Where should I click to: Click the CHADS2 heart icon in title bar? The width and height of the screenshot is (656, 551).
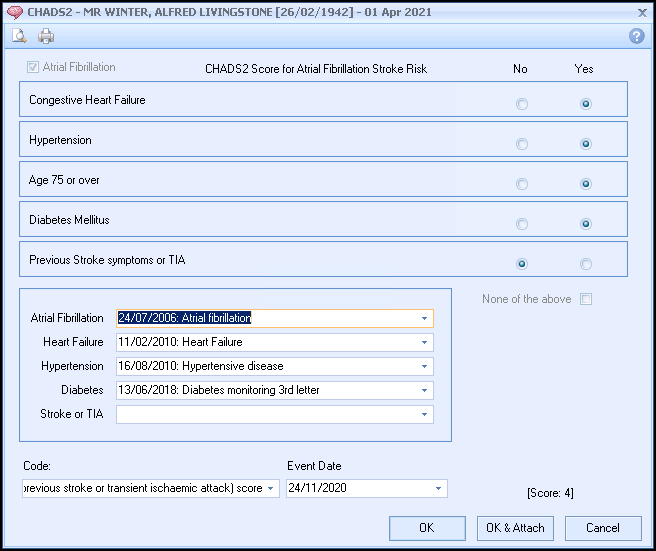[14, 12]
